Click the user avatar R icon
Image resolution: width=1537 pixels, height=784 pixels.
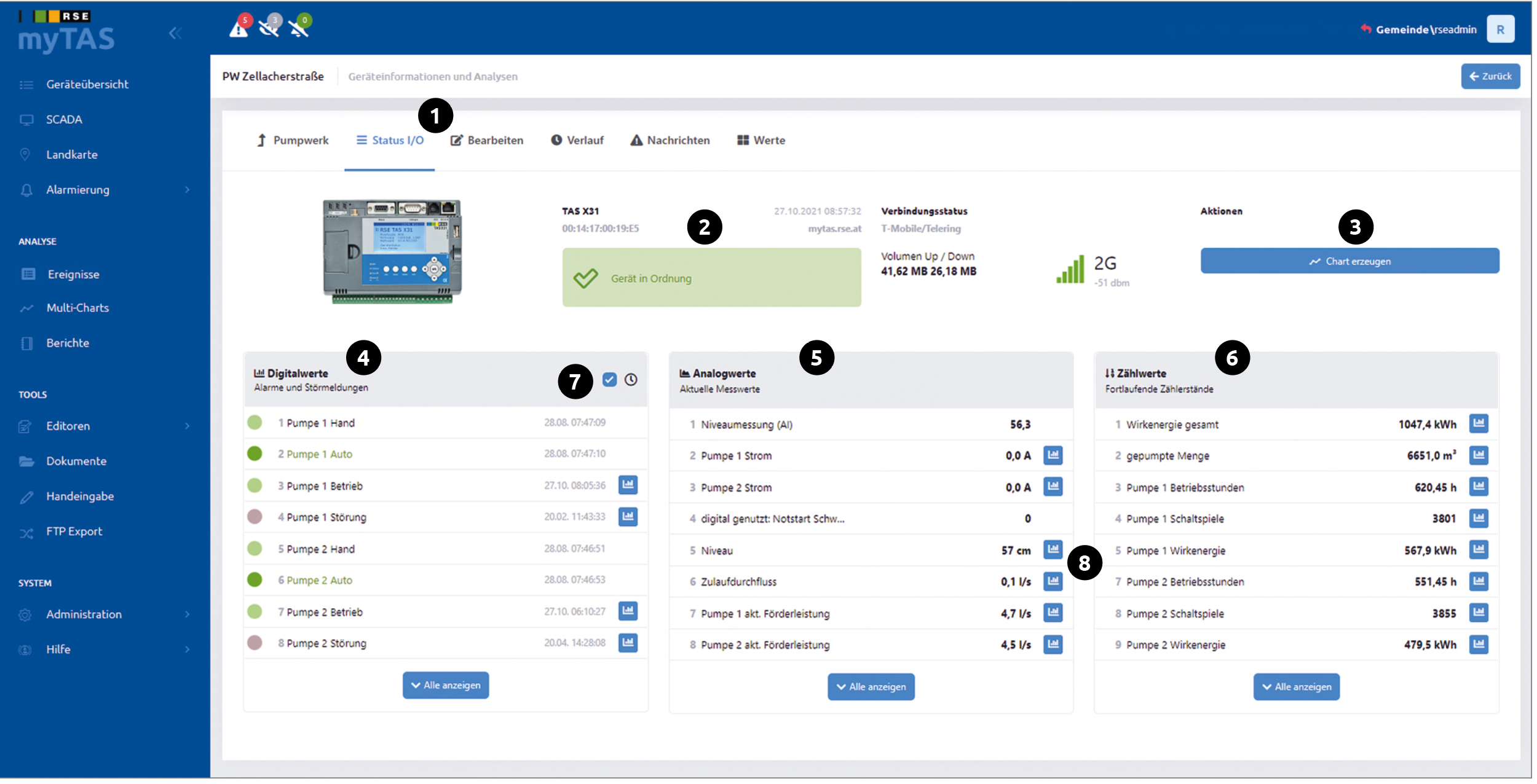click(x=1501, y=29)
